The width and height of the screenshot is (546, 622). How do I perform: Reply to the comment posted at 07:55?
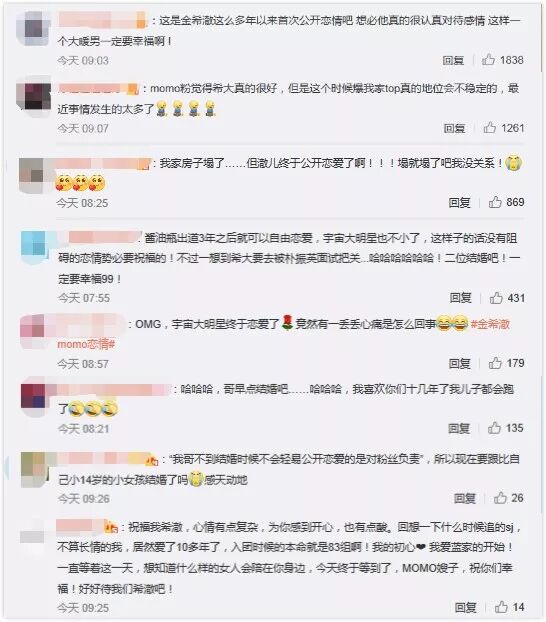click(x=461, y=298)
